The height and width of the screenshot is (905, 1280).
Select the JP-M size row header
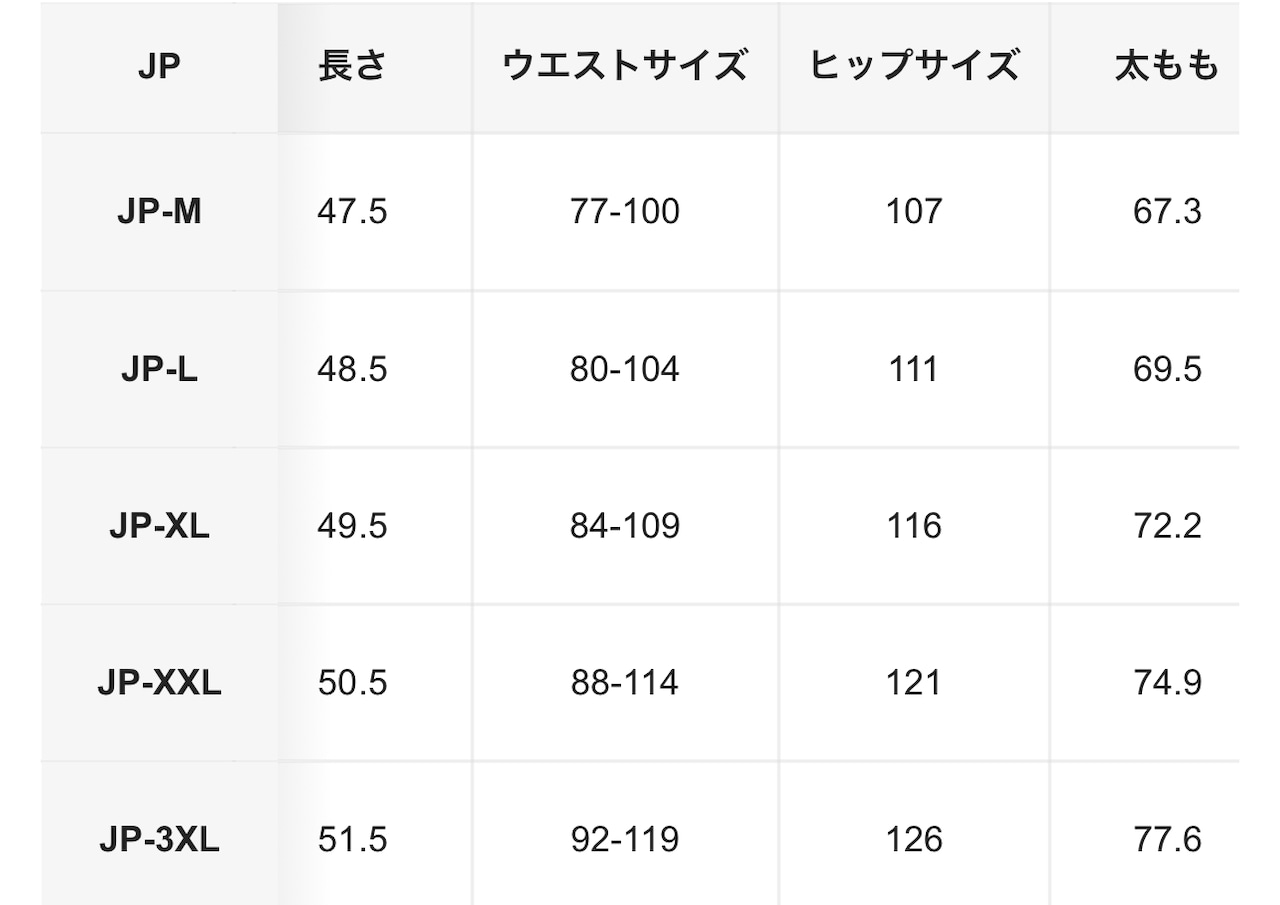point(159,211)
